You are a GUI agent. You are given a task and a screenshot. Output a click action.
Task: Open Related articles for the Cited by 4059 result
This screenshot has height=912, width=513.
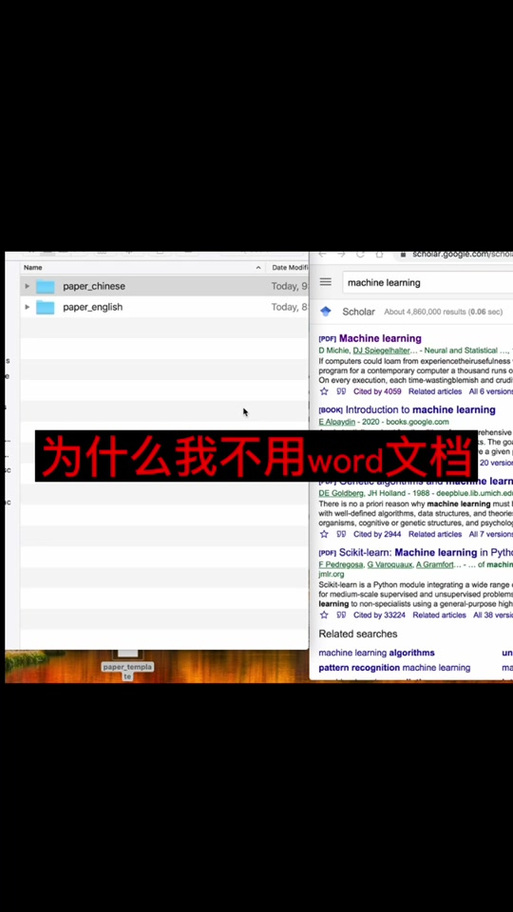[435, 391]
